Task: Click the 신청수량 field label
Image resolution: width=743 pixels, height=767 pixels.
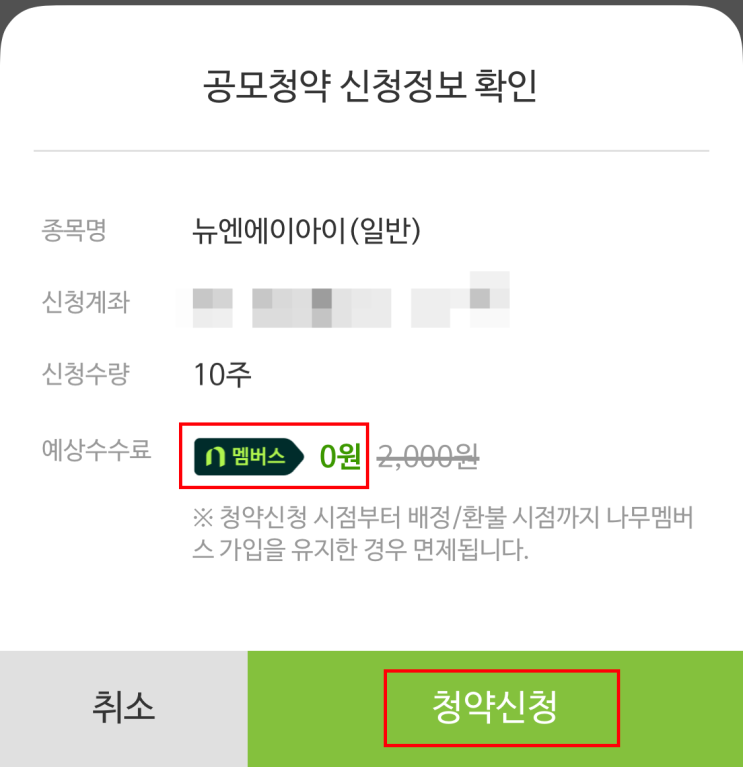Action: pyautogui.click(x=86, y=374)
